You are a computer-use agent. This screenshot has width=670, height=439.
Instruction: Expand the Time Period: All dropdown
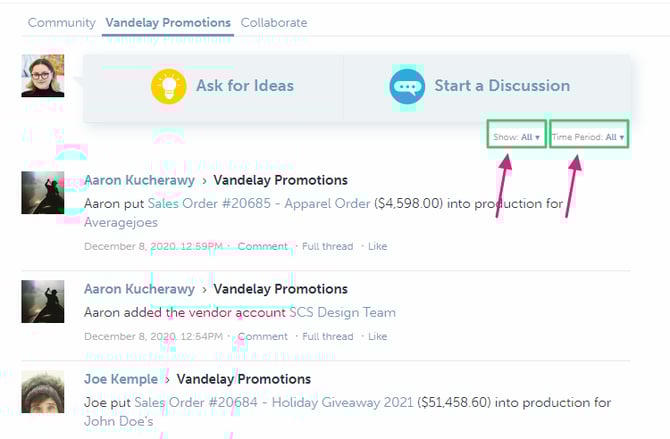589,136
